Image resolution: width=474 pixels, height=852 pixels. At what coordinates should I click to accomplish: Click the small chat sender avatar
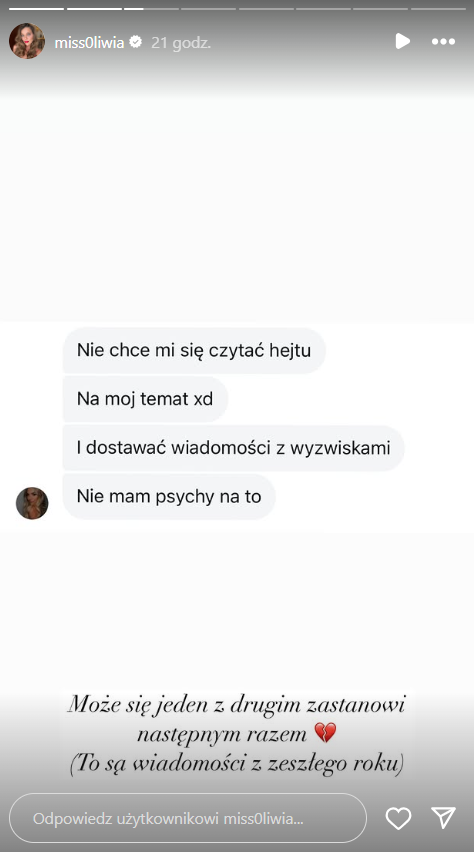32,503
